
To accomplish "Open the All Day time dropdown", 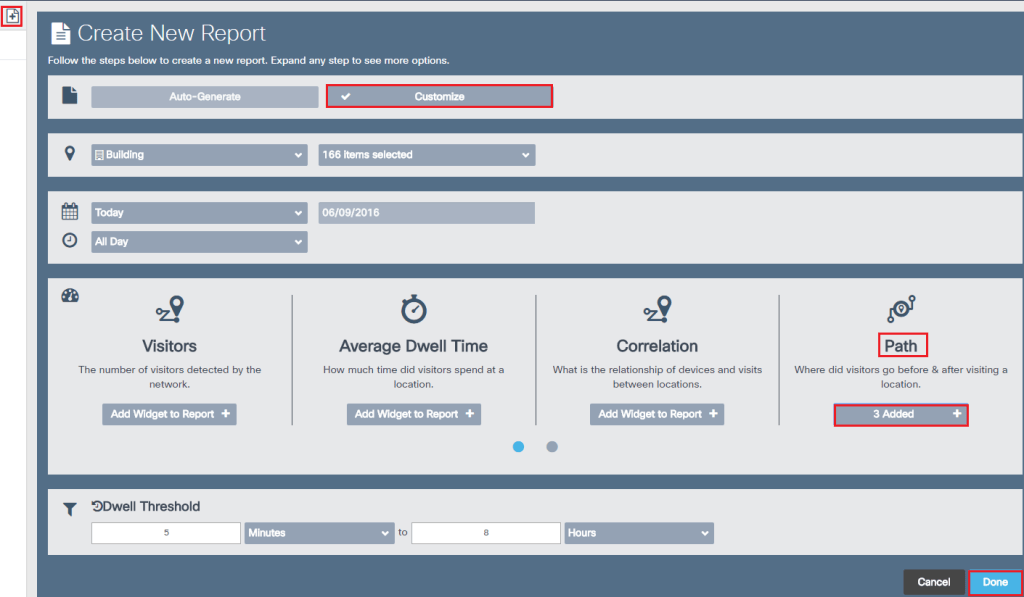I will pos(199,242).
